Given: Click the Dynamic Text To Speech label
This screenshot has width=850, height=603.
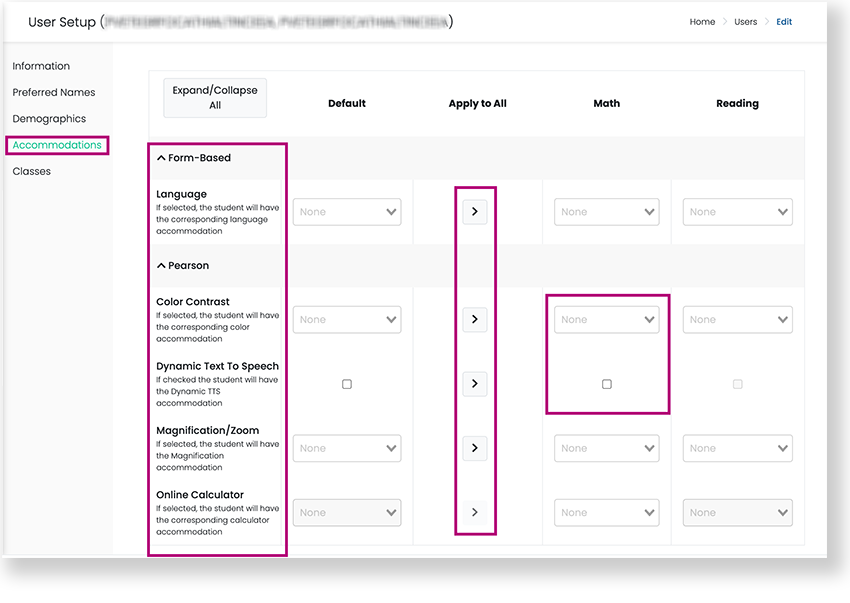Looking at the screenshot, I should click(x=217, y=366).
